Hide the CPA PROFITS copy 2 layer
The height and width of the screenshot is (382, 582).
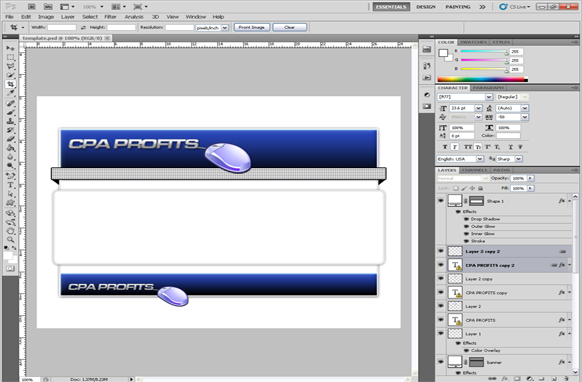coord(441,265)
